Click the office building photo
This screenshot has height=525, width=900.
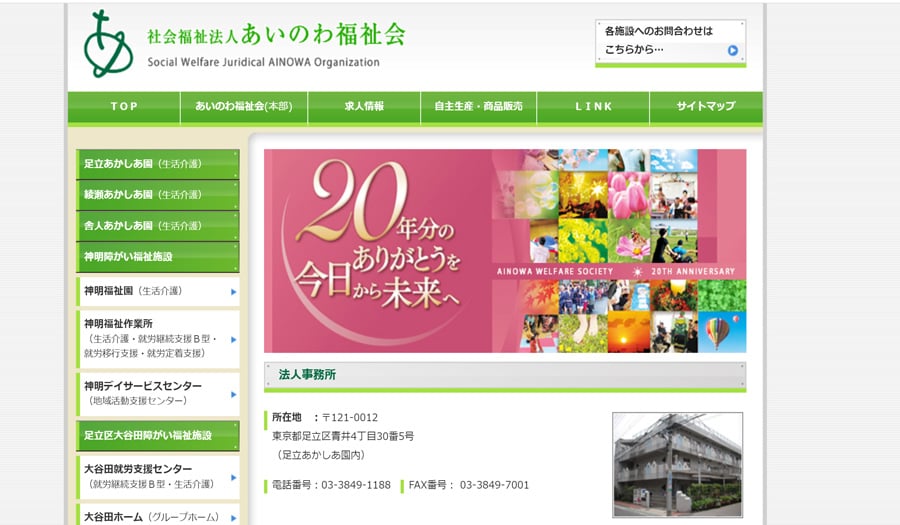(677, 465)
